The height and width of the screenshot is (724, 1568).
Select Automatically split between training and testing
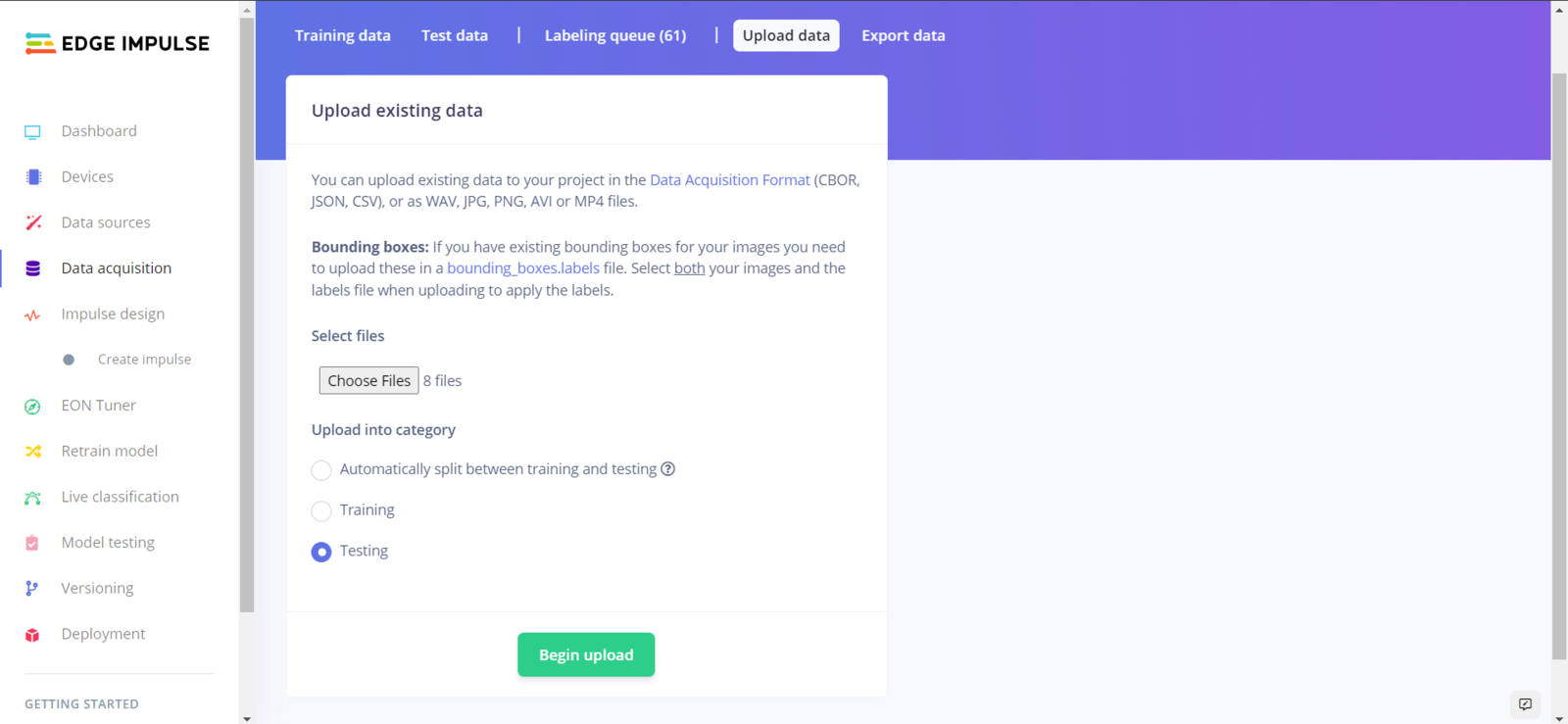tap(321, 470)
